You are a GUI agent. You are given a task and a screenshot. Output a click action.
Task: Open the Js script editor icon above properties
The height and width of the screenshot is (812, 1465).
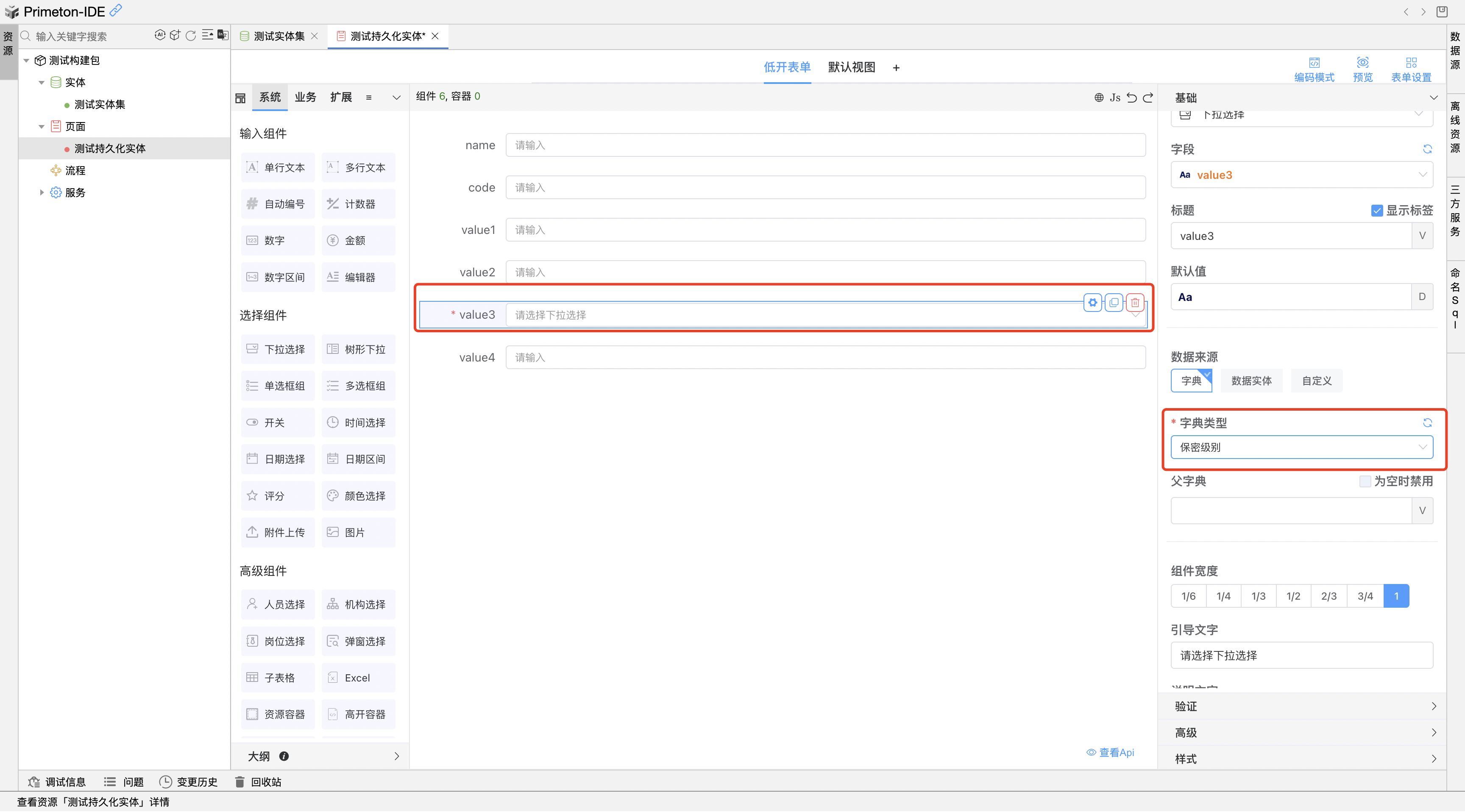pos(1115,97)
